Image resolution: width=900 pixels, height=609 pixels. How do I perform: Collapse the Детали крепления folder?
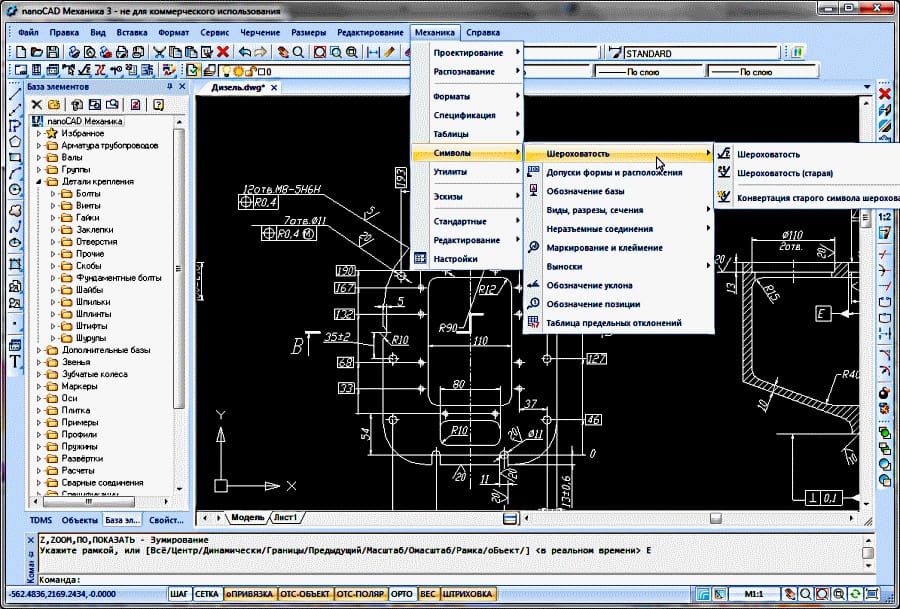tap(40, 182)
